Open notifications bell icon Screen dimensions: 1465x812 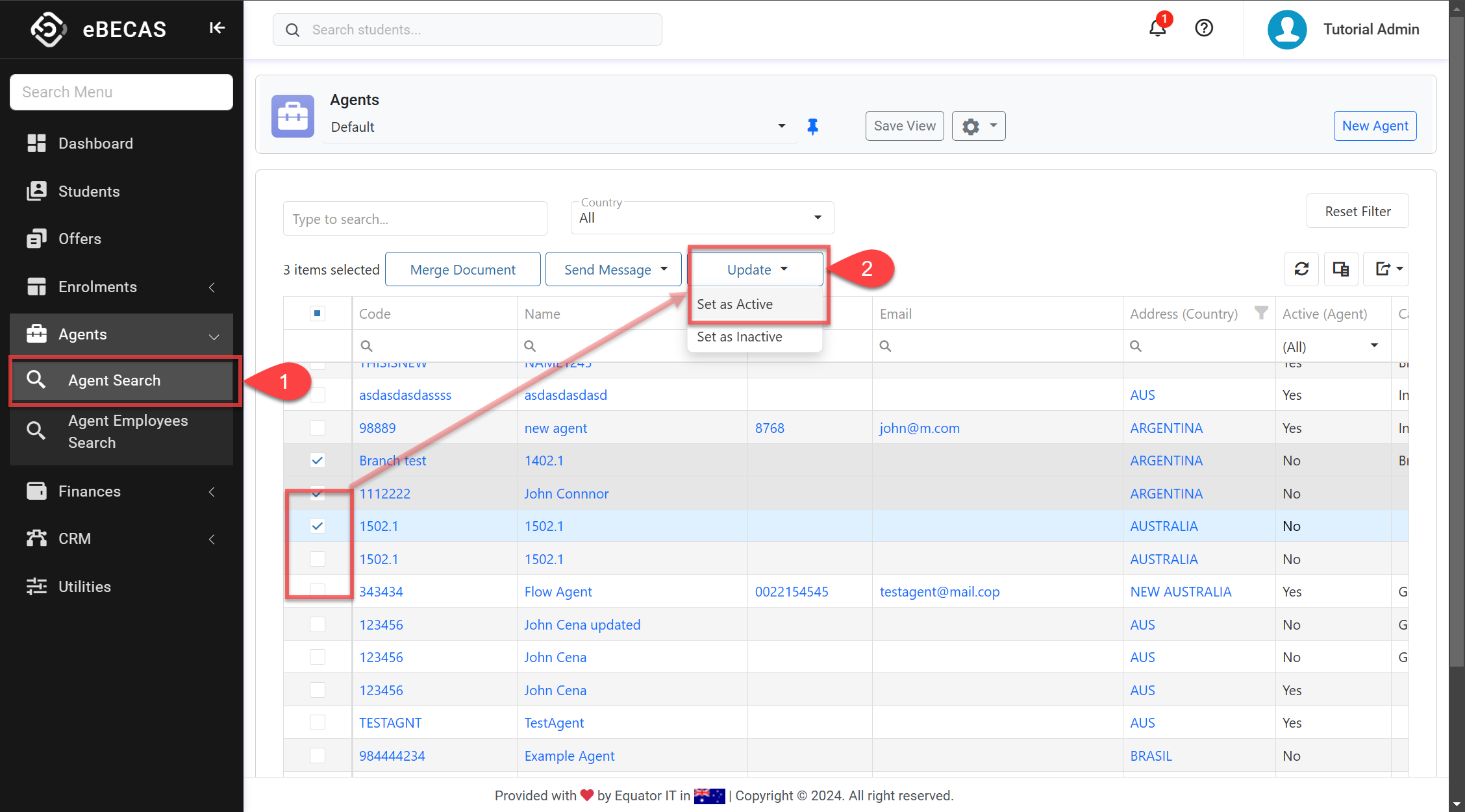coord(1157,28)
